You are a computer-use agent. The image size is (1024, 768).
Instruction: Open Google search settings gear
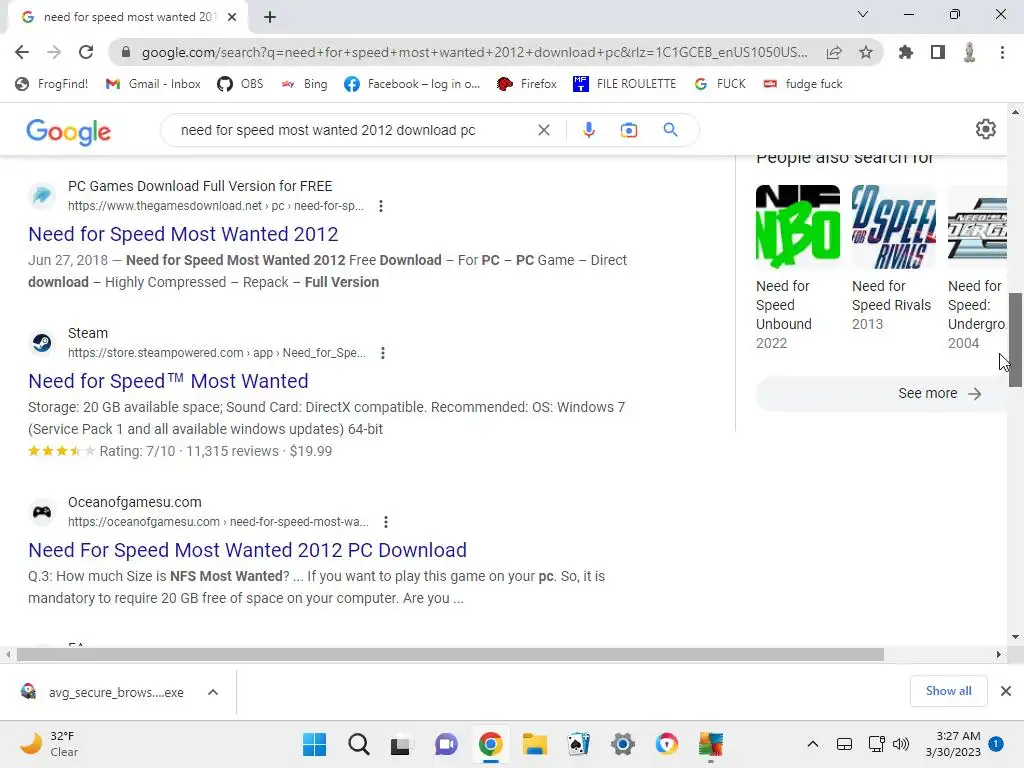(985, 129)
